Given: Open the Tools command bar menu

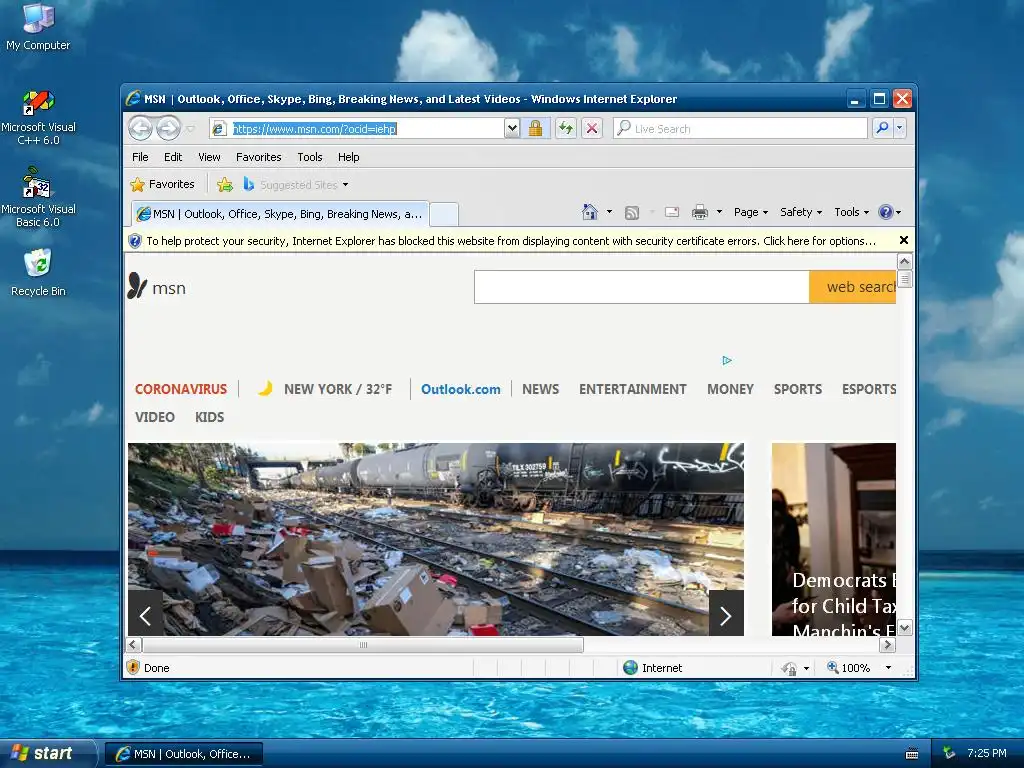Looking at the screenshot, I should pos(852,212).
